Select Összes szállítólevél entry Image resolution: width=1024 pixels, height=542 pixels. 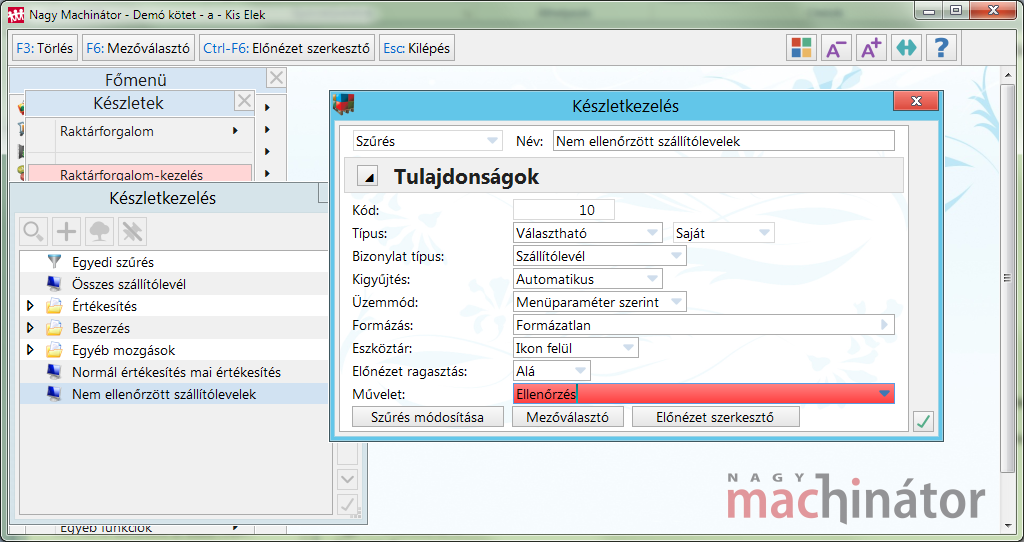tap(174, 284)
